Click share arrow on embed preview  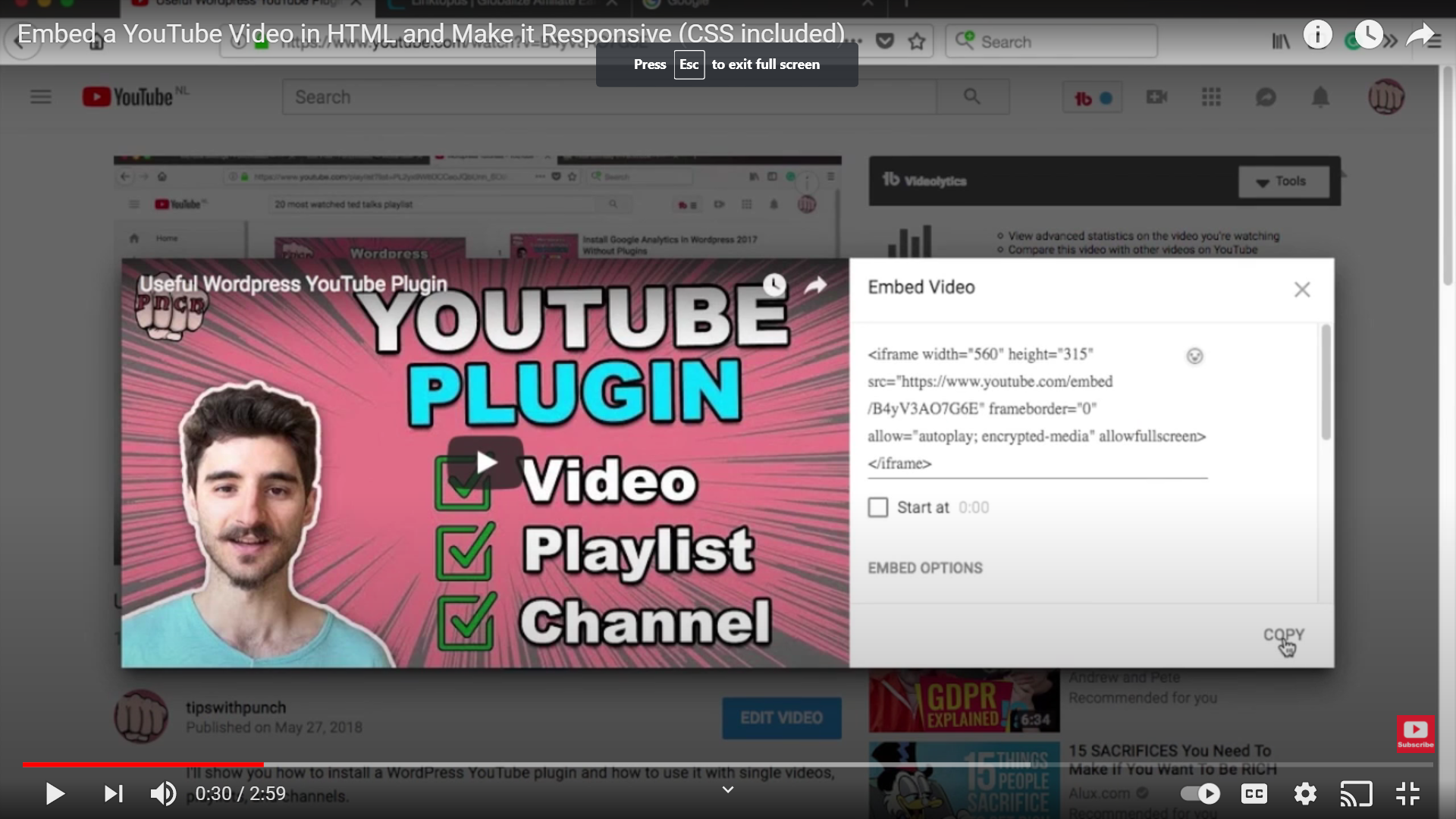(x=815, y=285)
